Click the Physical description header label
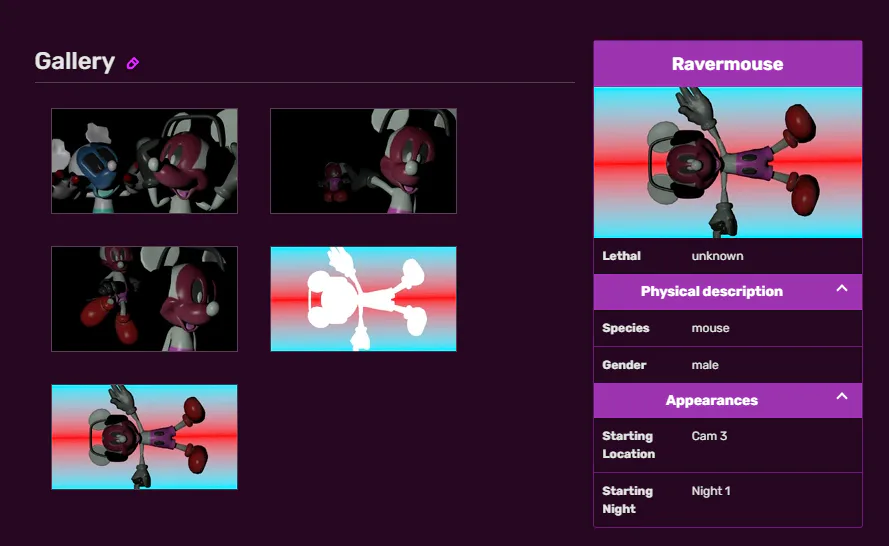Viewport: 889px width, 546px height. click(712, 291)
